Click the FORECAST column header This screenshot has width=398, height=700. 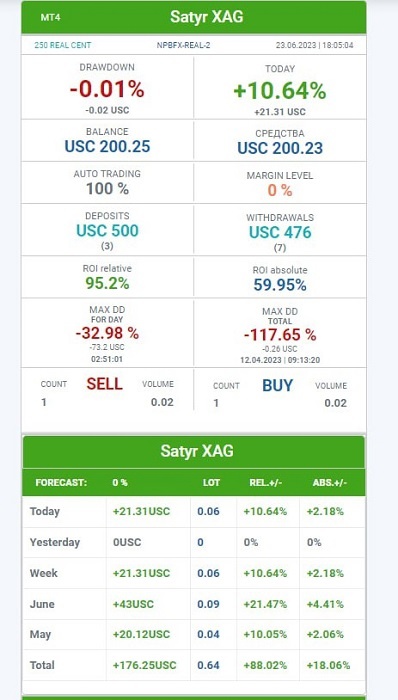pos(61,483)
